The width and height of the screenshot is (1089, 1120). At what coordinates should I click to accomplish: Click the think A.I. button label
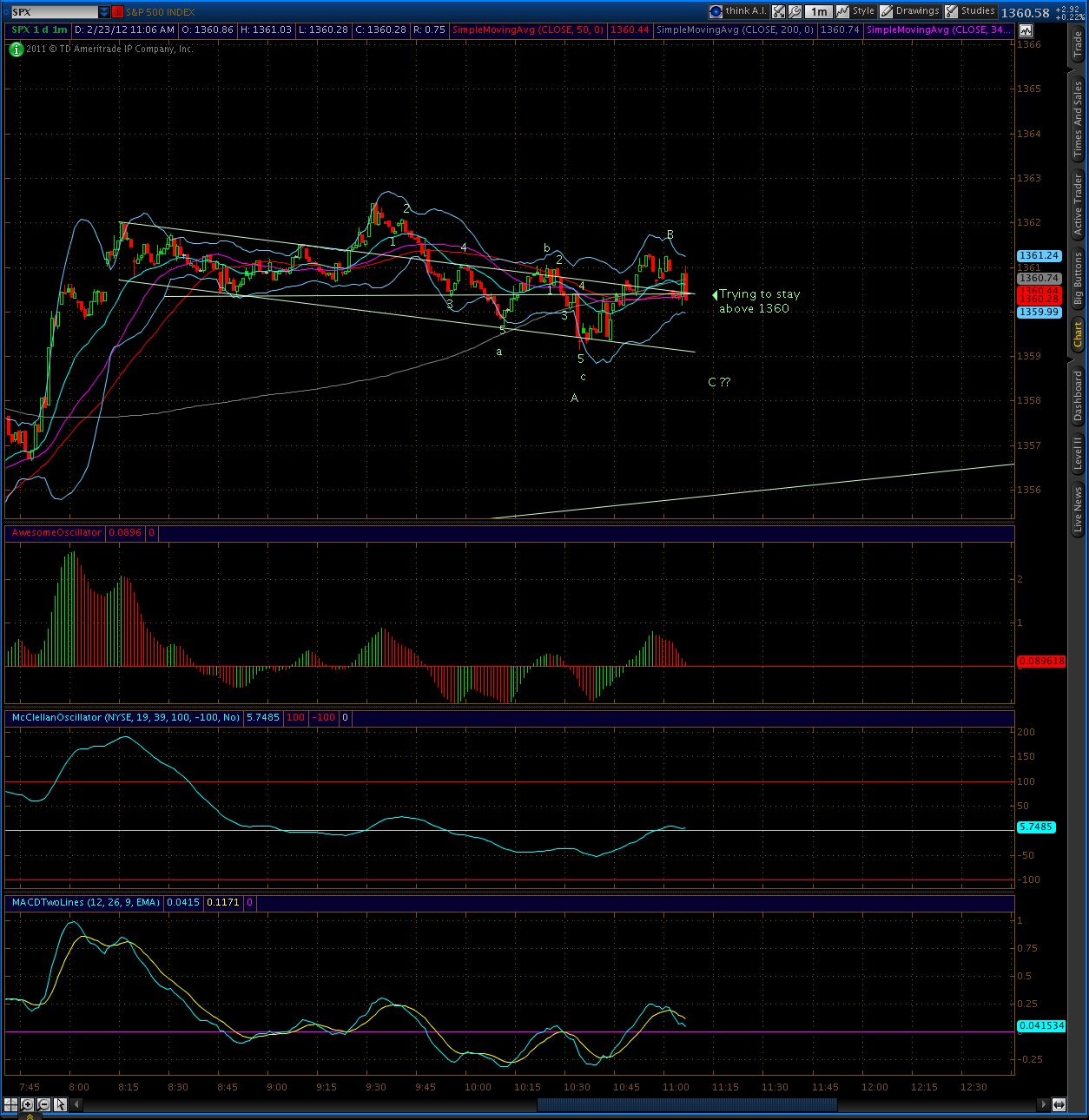pyautogui.click(x=746, y=11)
